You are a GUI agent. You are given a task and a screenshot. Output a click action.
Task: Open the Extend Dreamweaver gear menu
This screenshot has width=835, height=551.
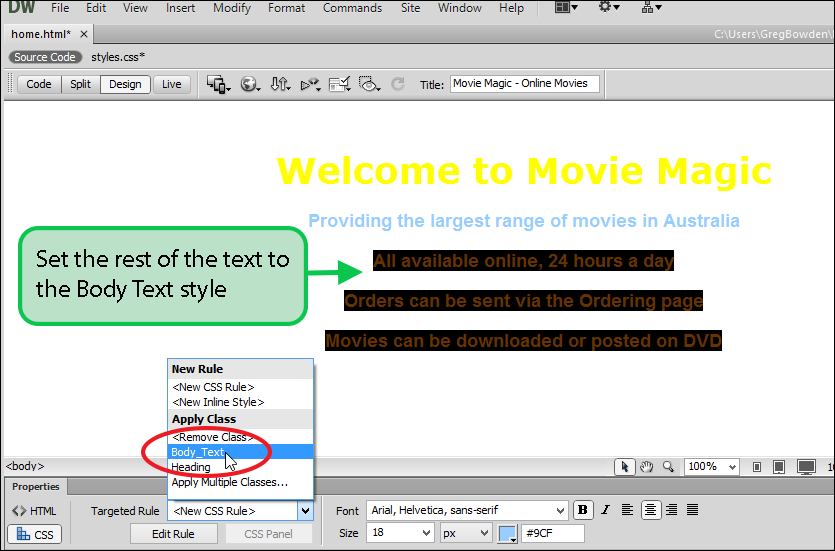click(x=609, y=7)
